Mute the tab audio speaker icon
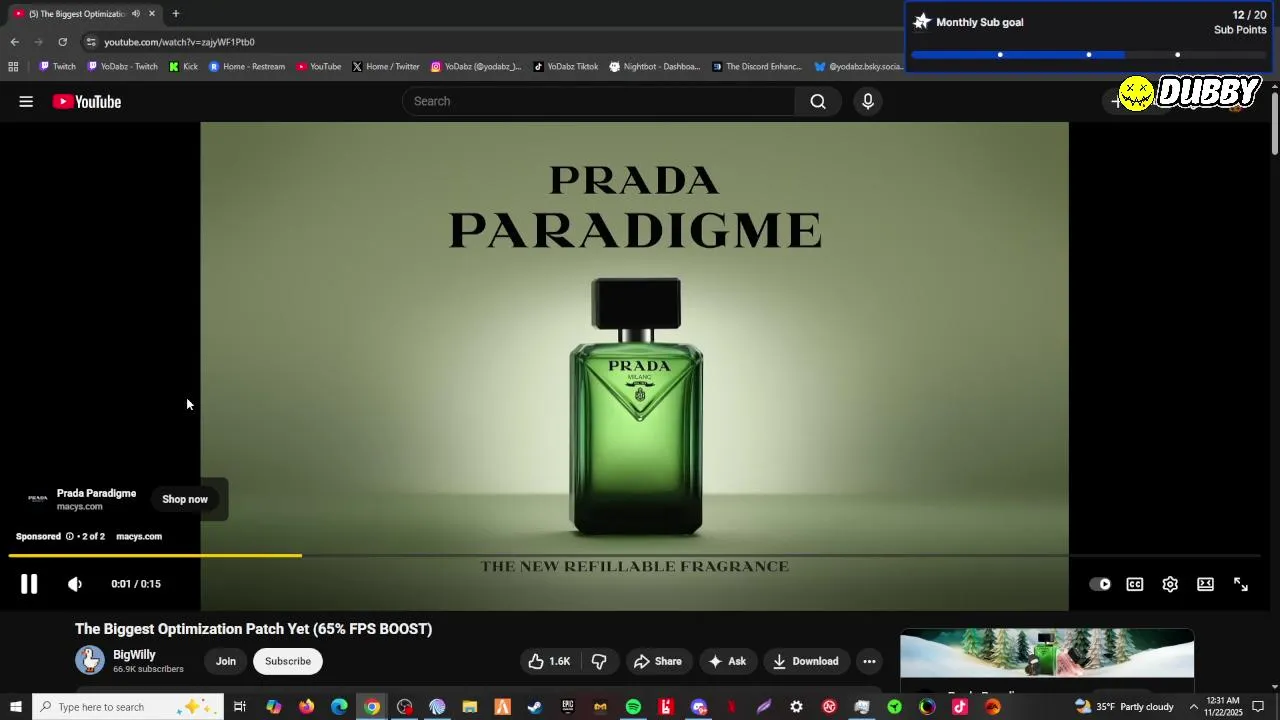This screenshot has width=1280, height=720. [135, 14]
